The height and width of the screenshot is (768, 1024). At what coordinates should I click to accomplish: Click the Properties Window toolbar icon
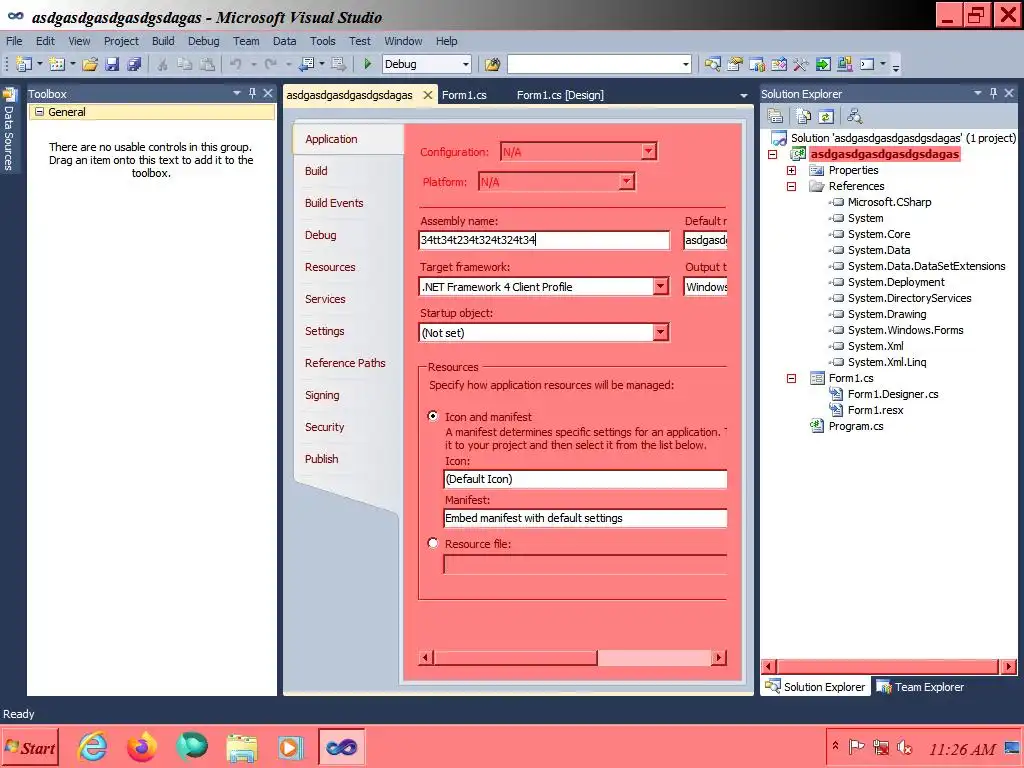pyautogui.click(x=735, y=64)
